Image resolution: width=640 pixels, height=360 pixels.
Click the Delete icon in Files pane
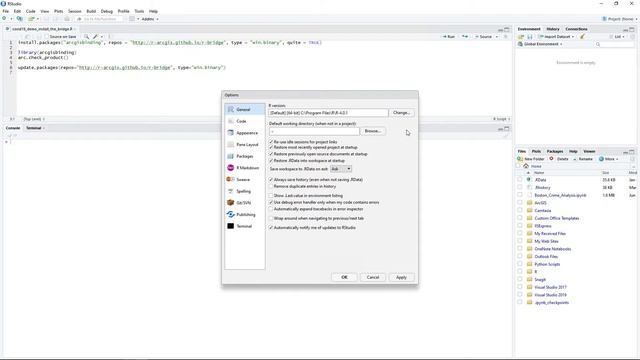click(x=551, y=159)
